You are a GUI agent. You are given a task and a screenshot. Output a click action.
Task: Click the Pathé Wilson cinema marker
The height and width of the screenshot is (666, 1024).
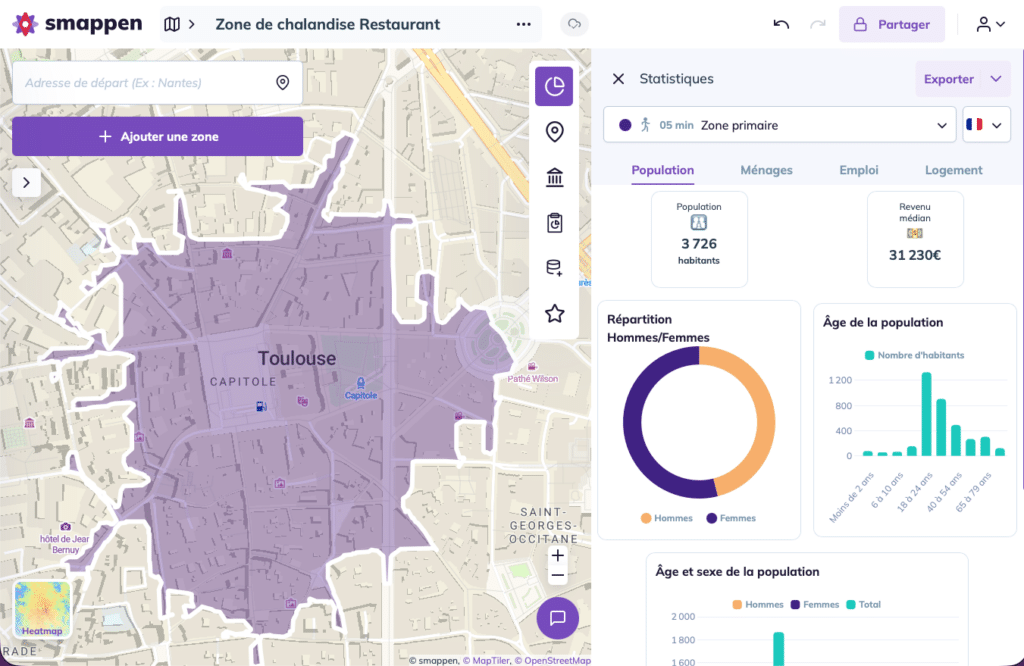532,366
